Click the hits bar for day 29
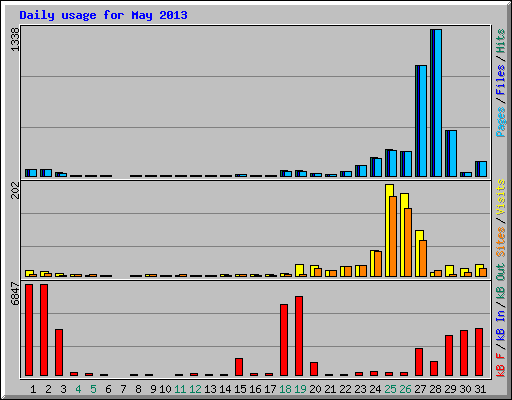The height and width of the screenshot is (400, 512). [x=451, y=153]
